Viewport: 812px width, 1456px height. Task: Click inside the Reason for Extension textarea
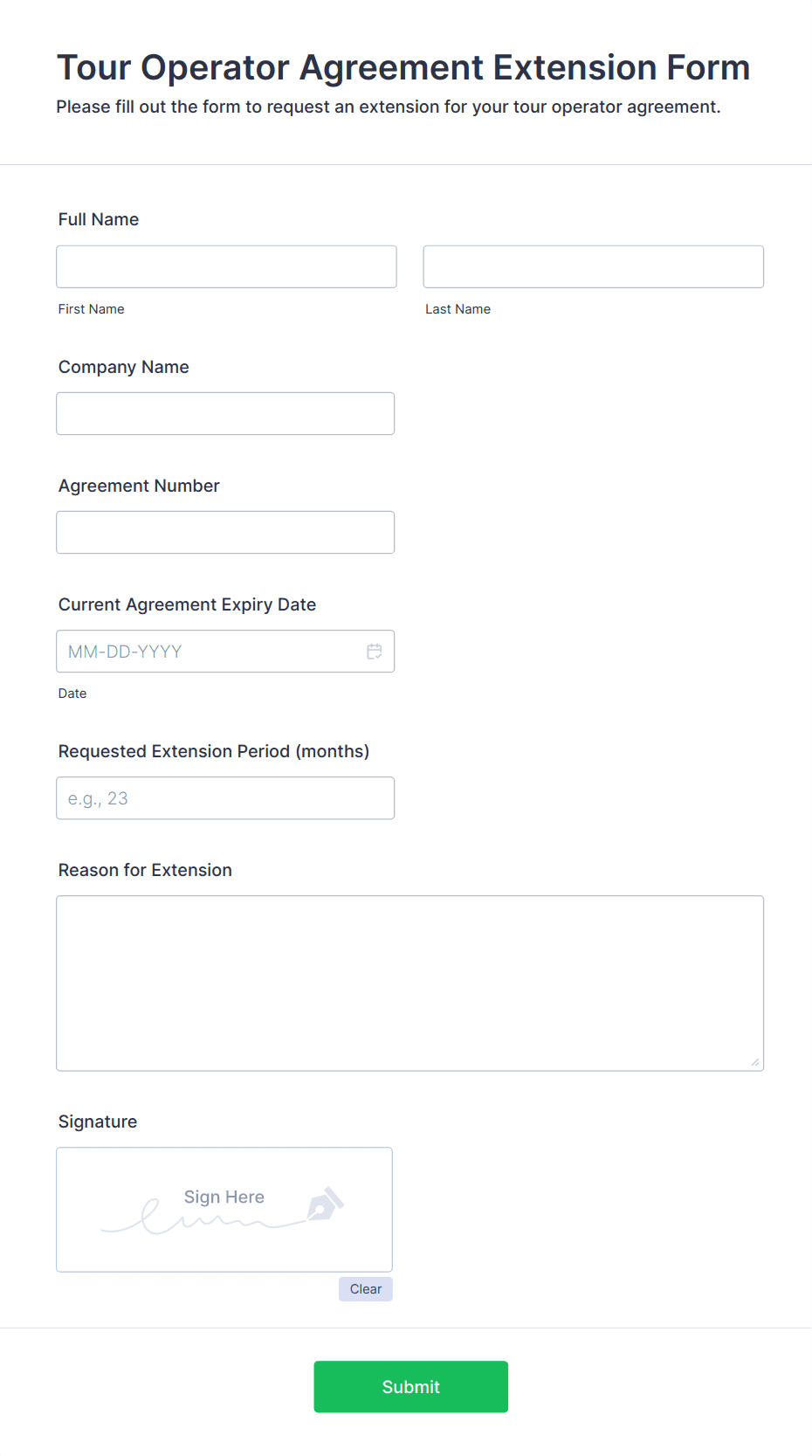tap(409, 978)
